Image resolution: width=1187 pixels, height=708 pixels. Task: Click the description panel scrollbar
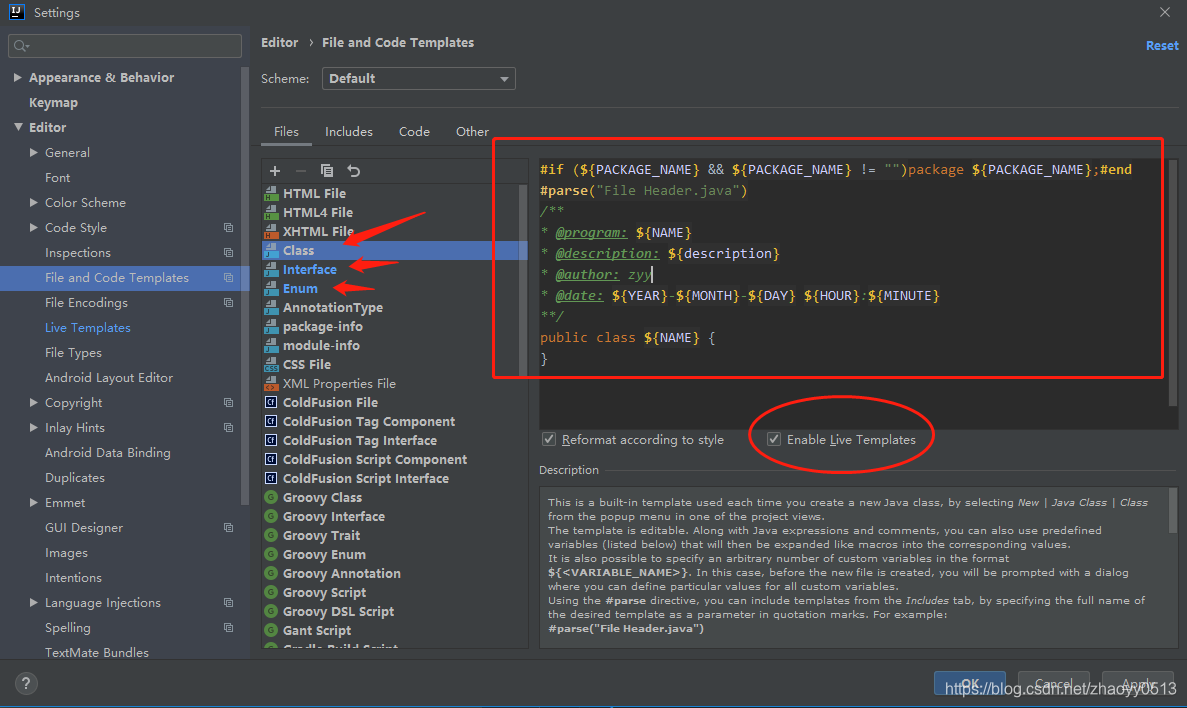pyautogui.click(x=1173, y=510)
